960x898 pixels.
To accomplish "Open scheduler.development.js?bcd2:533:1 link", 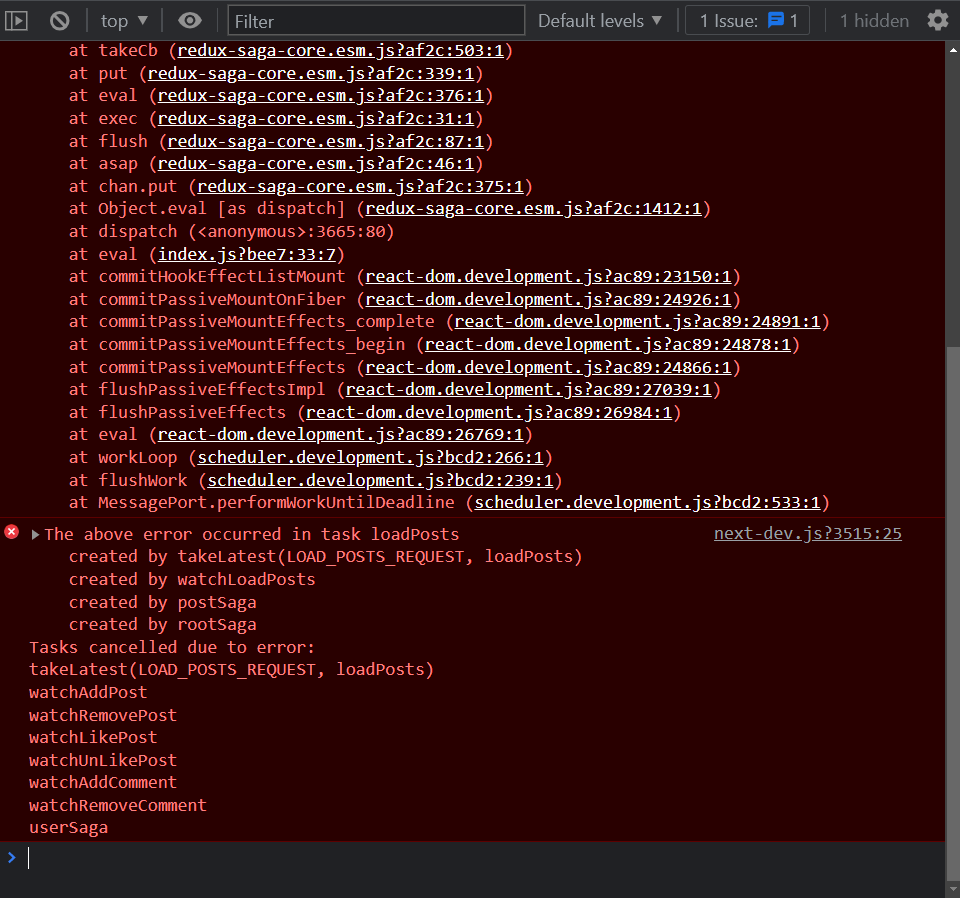I will pyautogui.click(x=648, y=502).
